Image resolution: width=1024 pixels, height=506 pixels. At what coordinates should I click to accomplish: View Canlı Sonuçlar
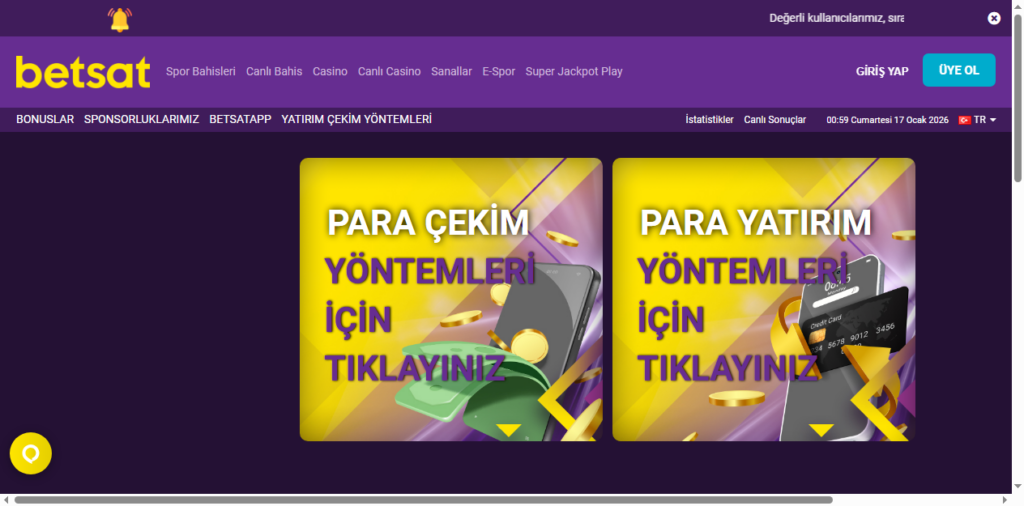775,120
